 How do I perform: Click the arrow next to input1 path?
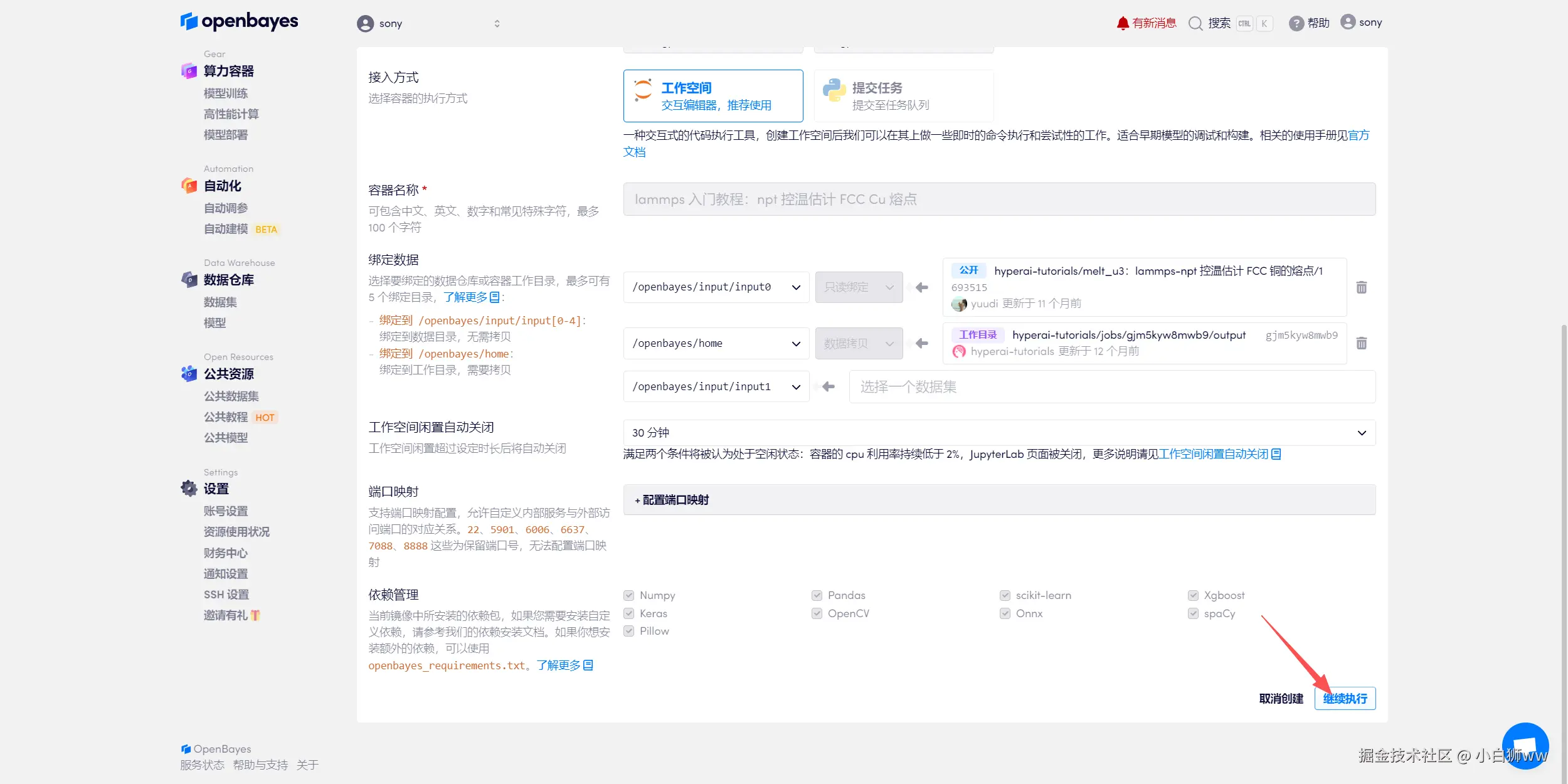[829, 387]
